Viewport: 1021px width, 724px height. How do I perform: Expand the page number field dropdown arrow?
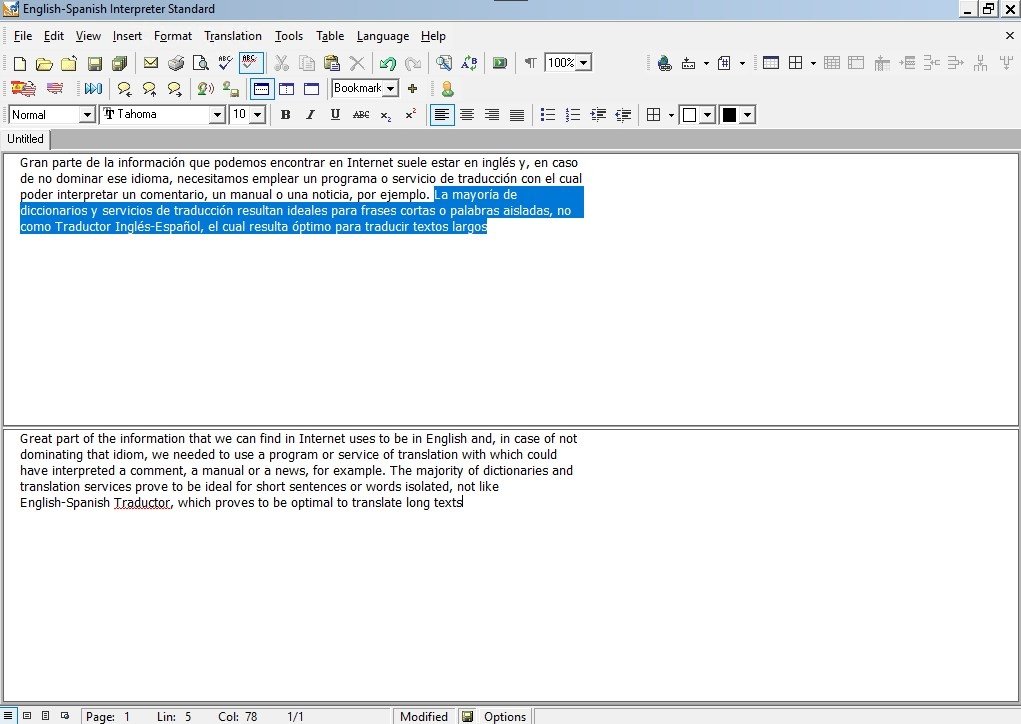click(x=742, y=63)
